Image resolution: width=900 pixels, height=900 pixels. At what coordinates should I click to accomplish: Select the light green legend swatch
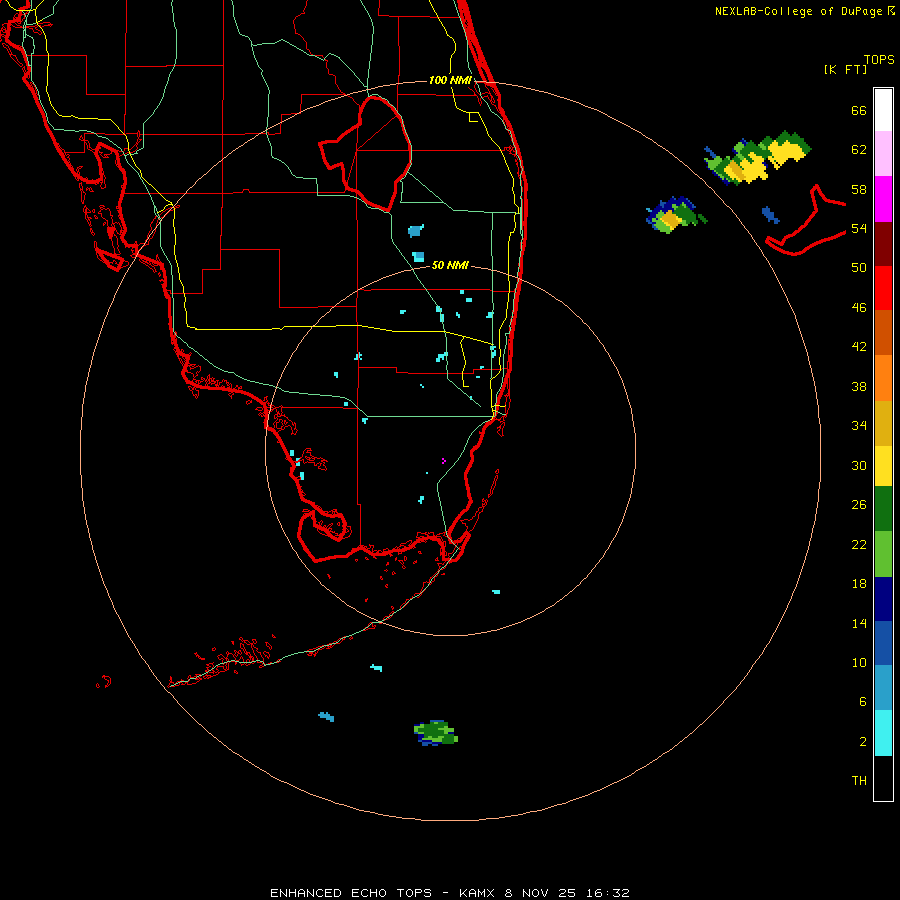point(883,554)
